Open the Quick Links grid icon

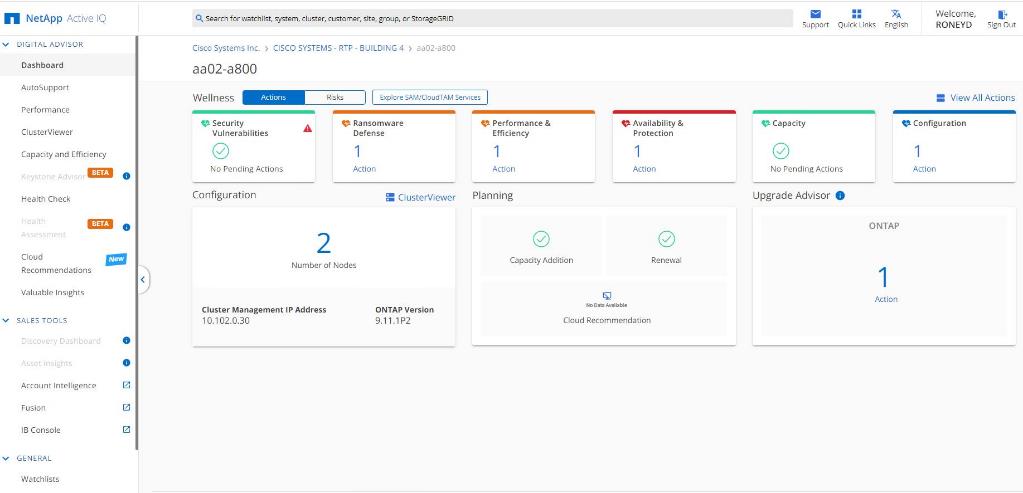[857, 14]
